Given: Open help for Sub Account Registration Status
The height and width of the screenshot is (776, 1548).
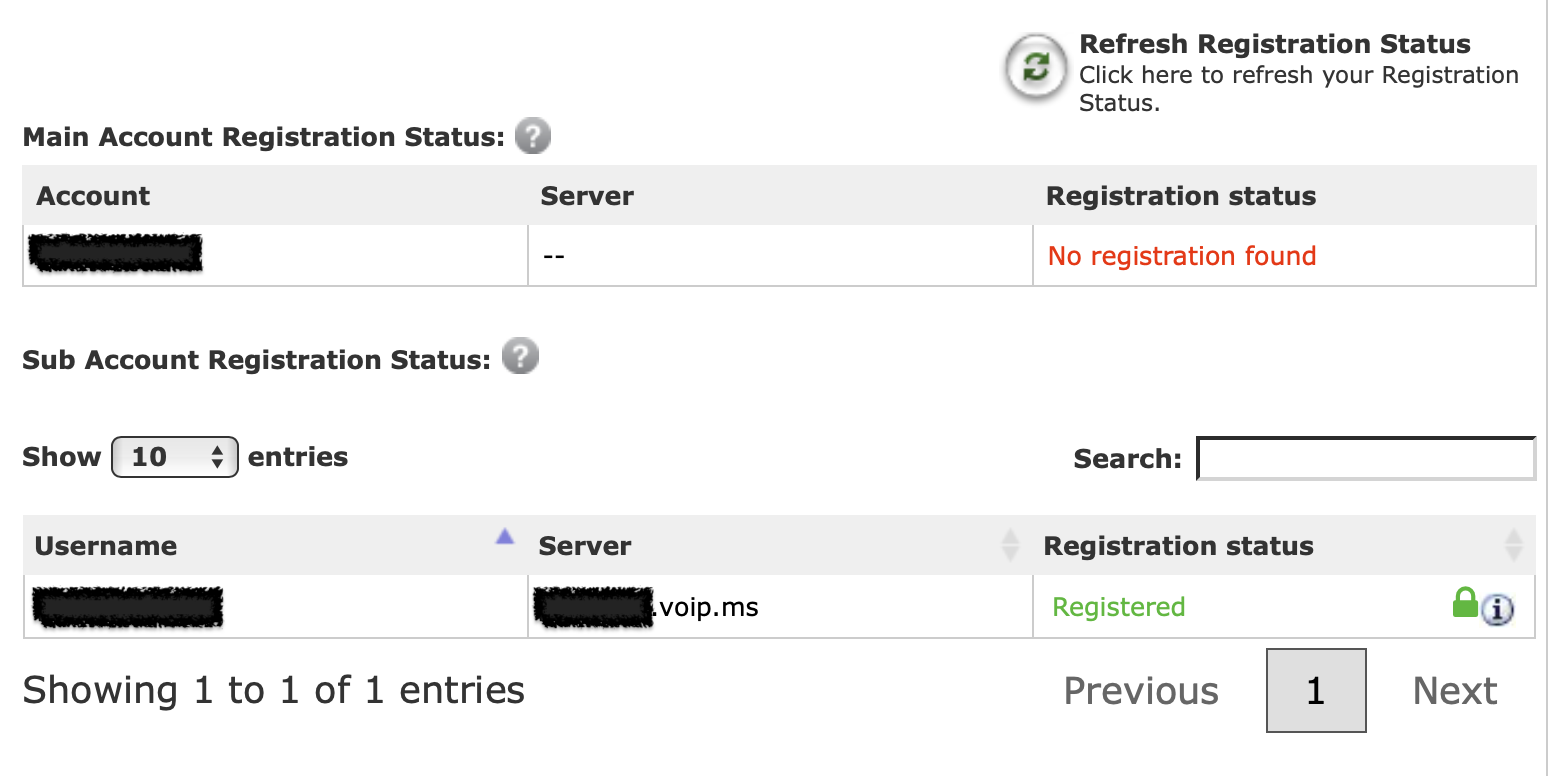Looking at the screenshot, I should pos(519,356).
